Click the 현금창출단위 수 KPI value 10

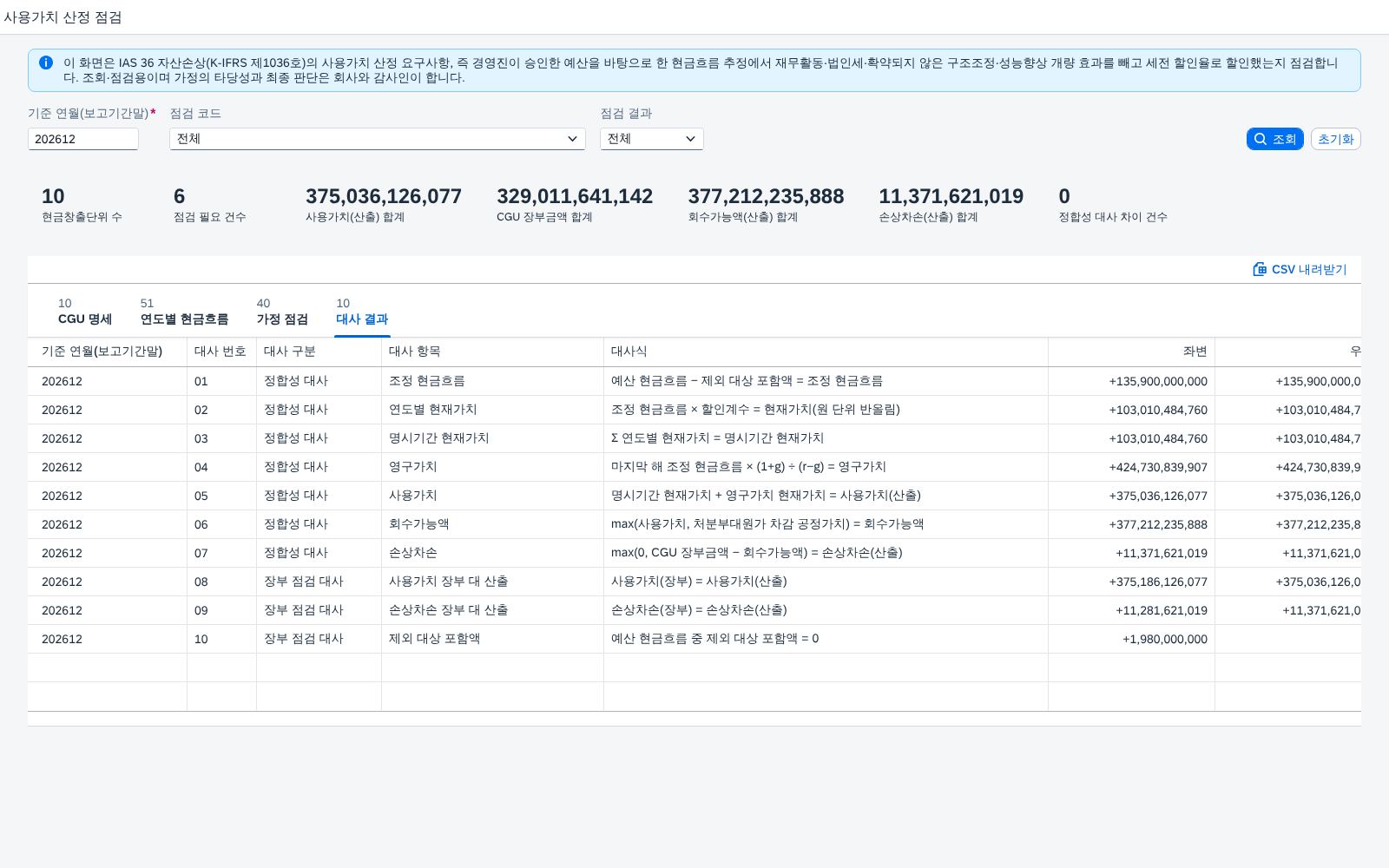[x=53, y=197]
